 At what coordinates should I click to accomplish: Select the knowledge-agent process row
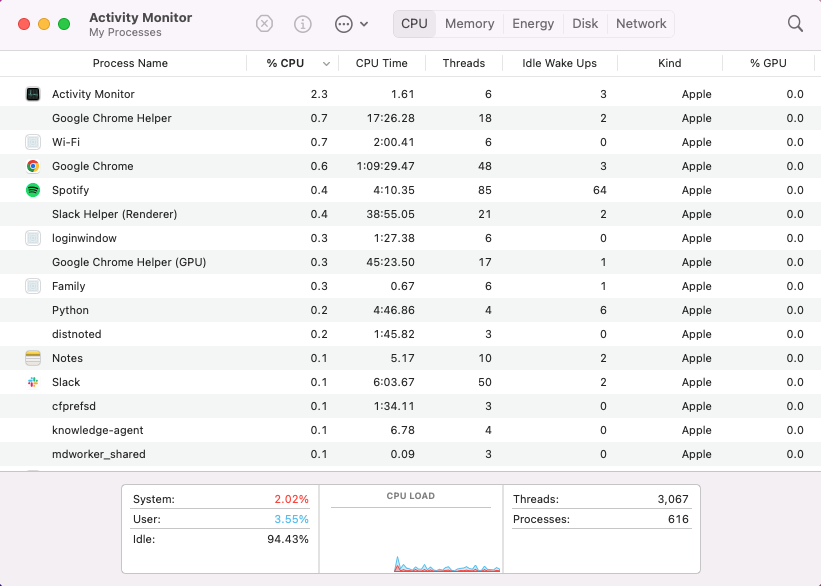[410, 430]
